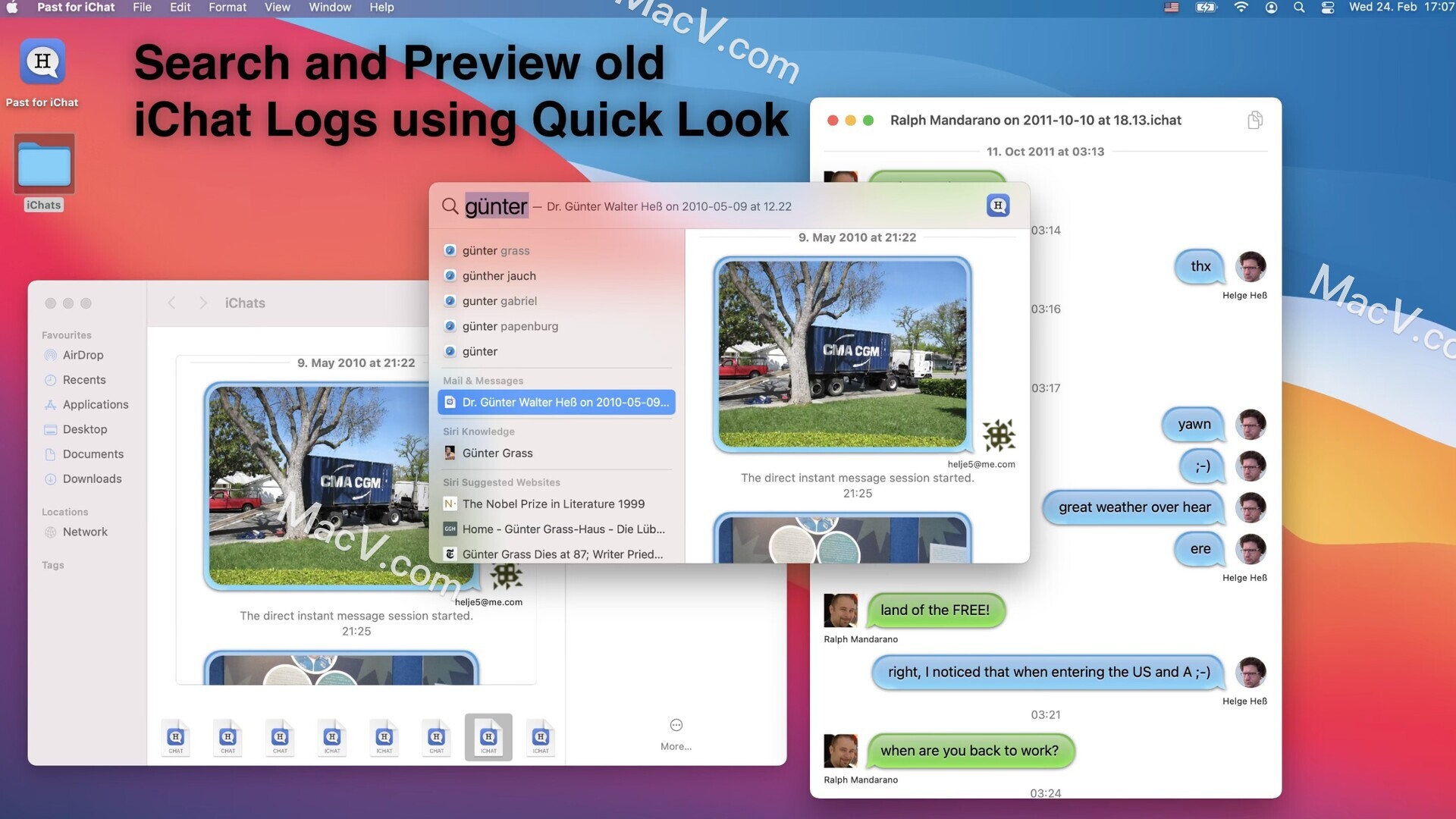Select the günter grass suggestion
This screenshot has height=819, width=1456.
pos(557,250)
